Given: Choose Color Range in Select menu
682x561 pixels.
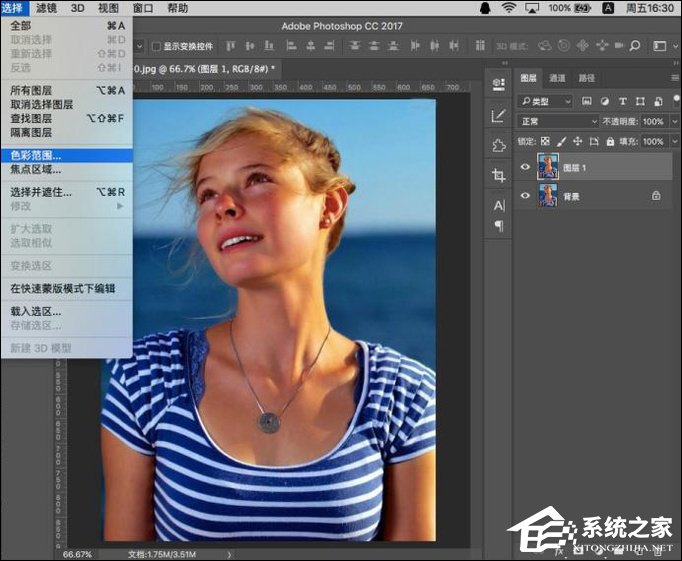Looking at the screenshot, I should pos(36,155).
